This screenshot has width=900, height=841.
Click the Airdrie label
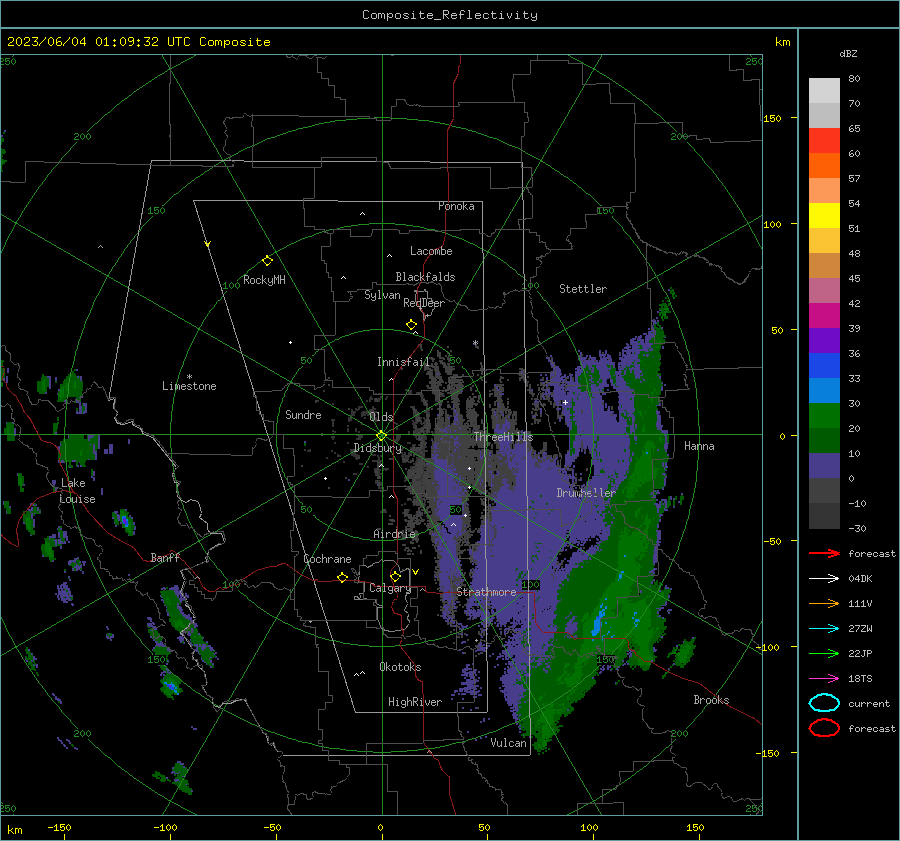394,534
